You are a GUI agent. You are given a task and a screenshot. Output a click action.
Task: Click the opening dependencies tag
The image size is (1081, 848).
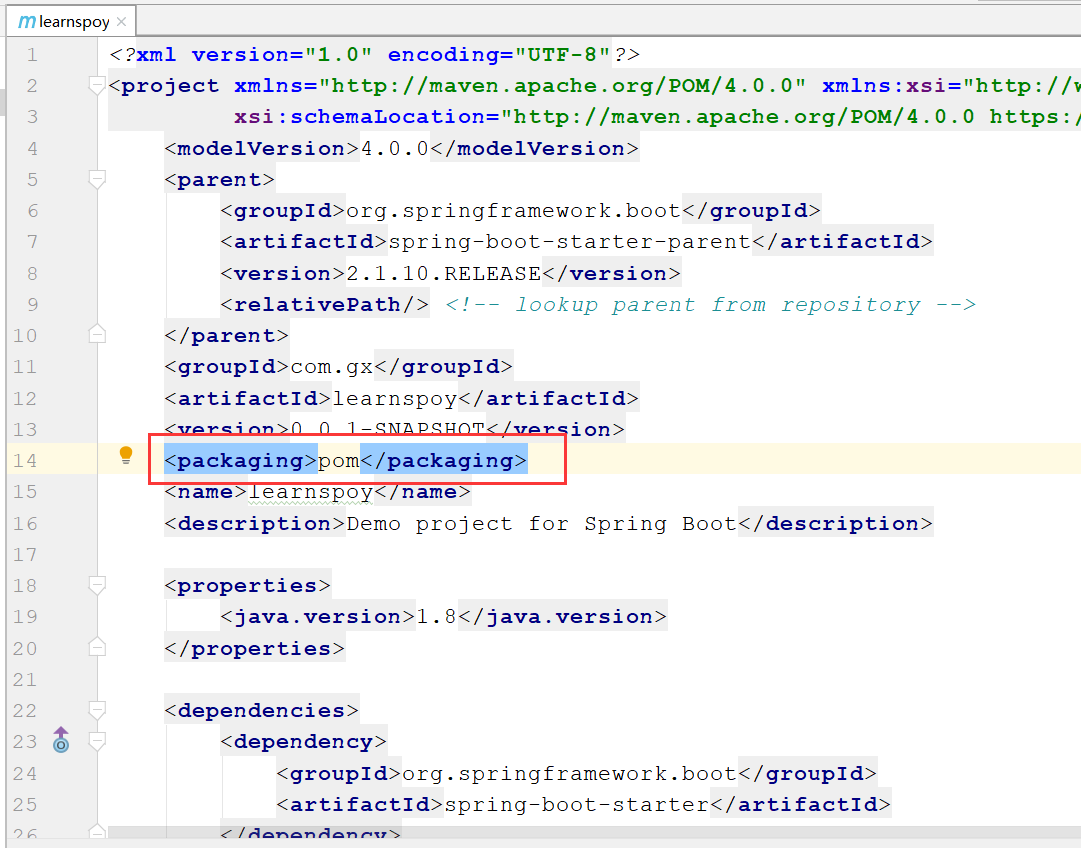(261, 711)
